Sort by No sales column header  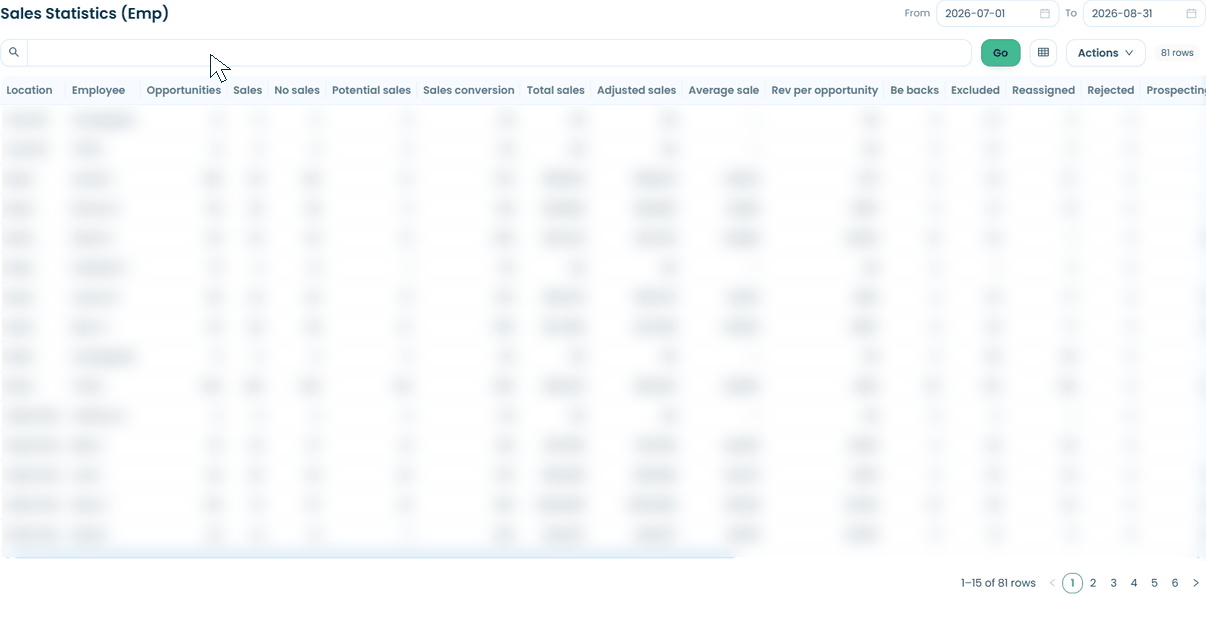coord(297,90)
